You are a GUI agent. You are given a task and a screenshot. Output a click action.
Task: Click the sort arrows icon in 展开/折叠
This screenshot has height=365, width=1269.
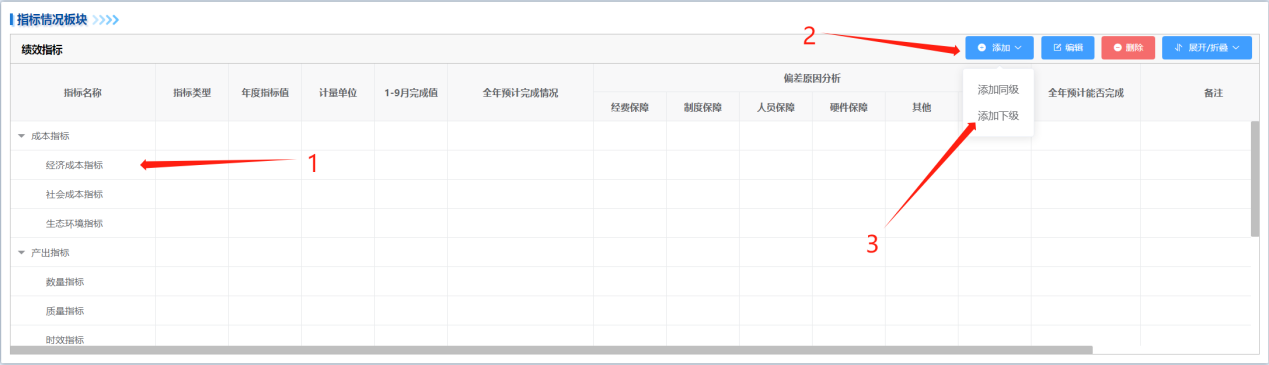click(1179, 47)
